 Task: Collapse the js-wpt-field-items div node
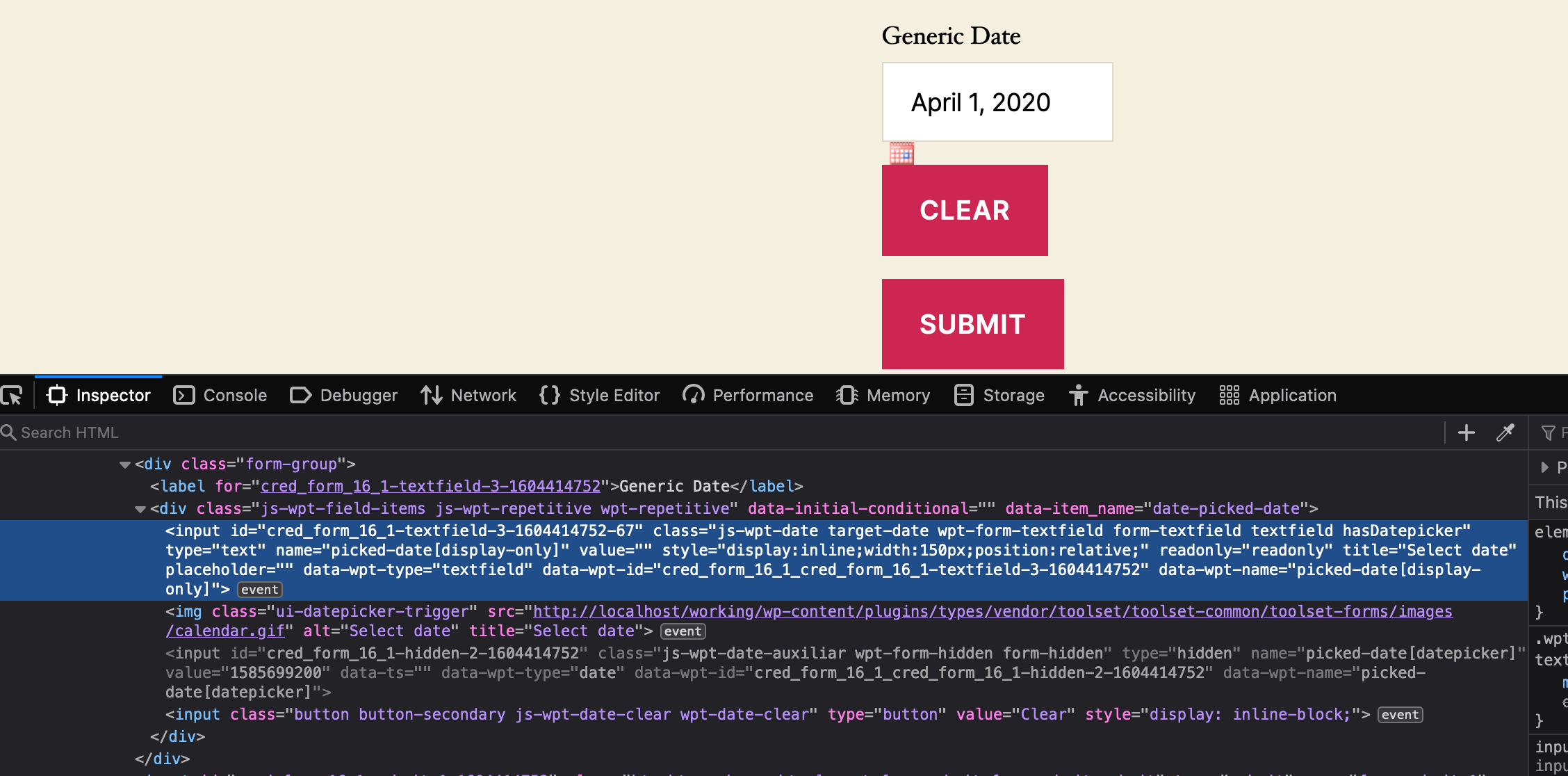[140, 509]
